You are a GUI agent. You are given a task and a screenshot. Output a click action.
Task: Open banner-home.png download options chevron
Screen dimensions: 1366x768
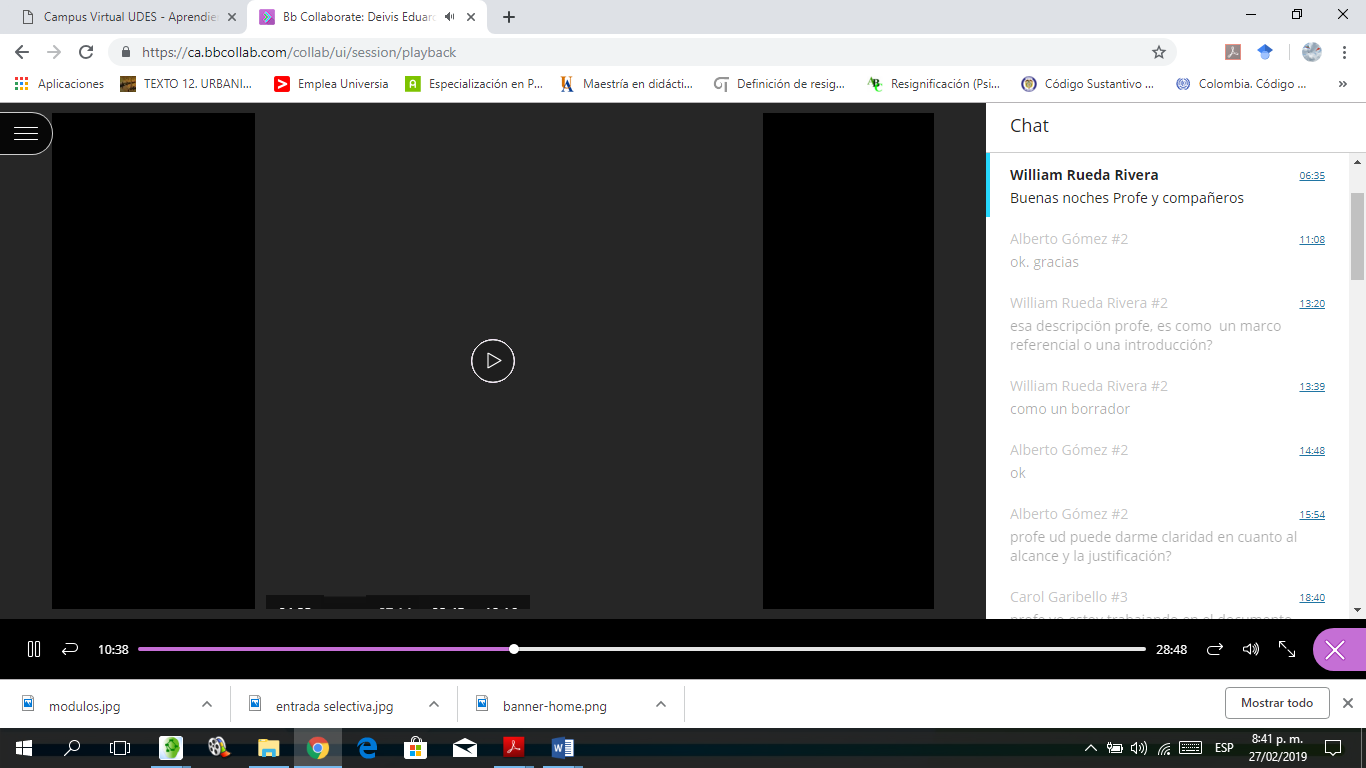pyautogui.click(x=661, y=704)
